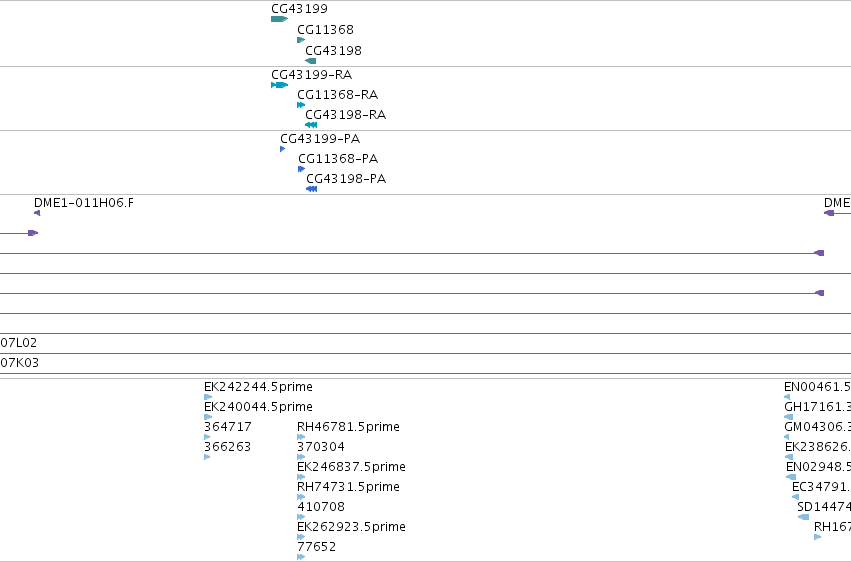The image size is (851, 562).
Task: Select the EK238626 EST glyph
Action: click(789, 457)
